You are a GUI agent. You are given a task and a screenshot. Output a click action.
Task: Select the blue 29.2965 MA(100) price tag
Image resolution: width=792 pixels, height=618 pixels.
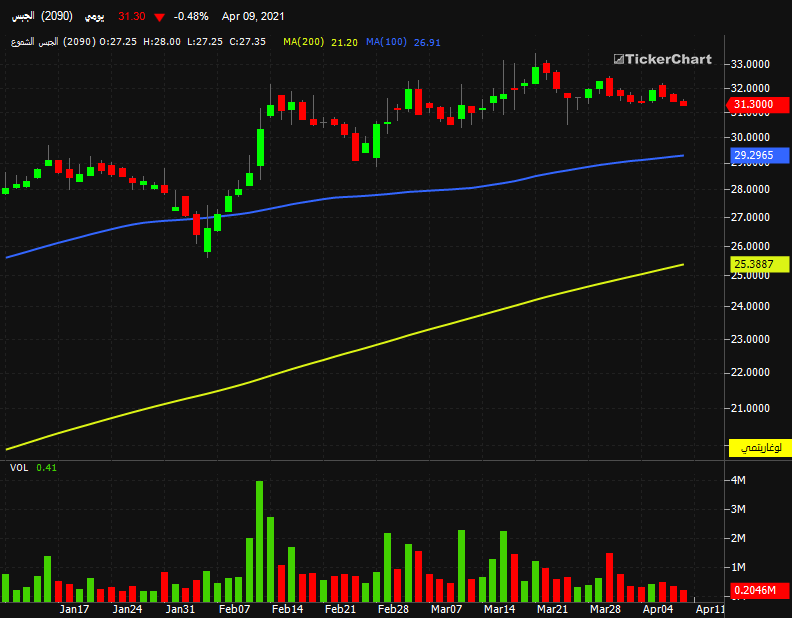[760, 156]
